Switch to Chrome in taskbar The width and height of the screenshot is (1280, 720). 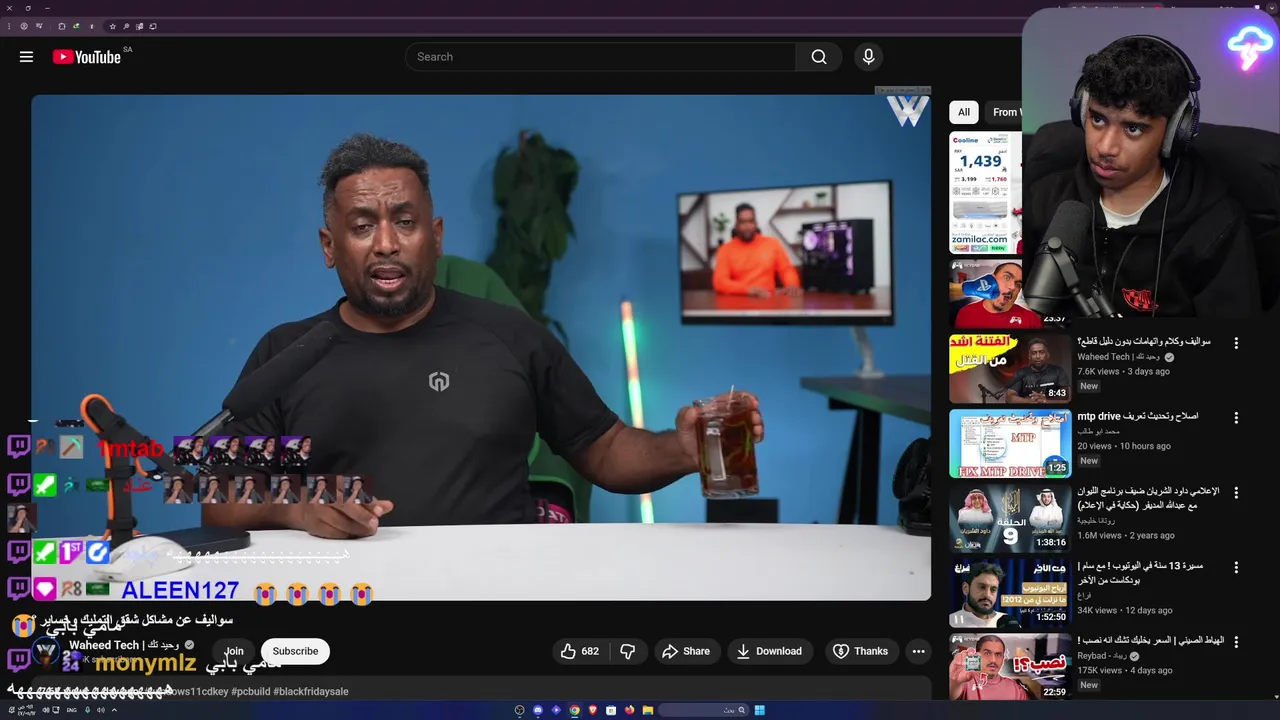coord(574,710)
